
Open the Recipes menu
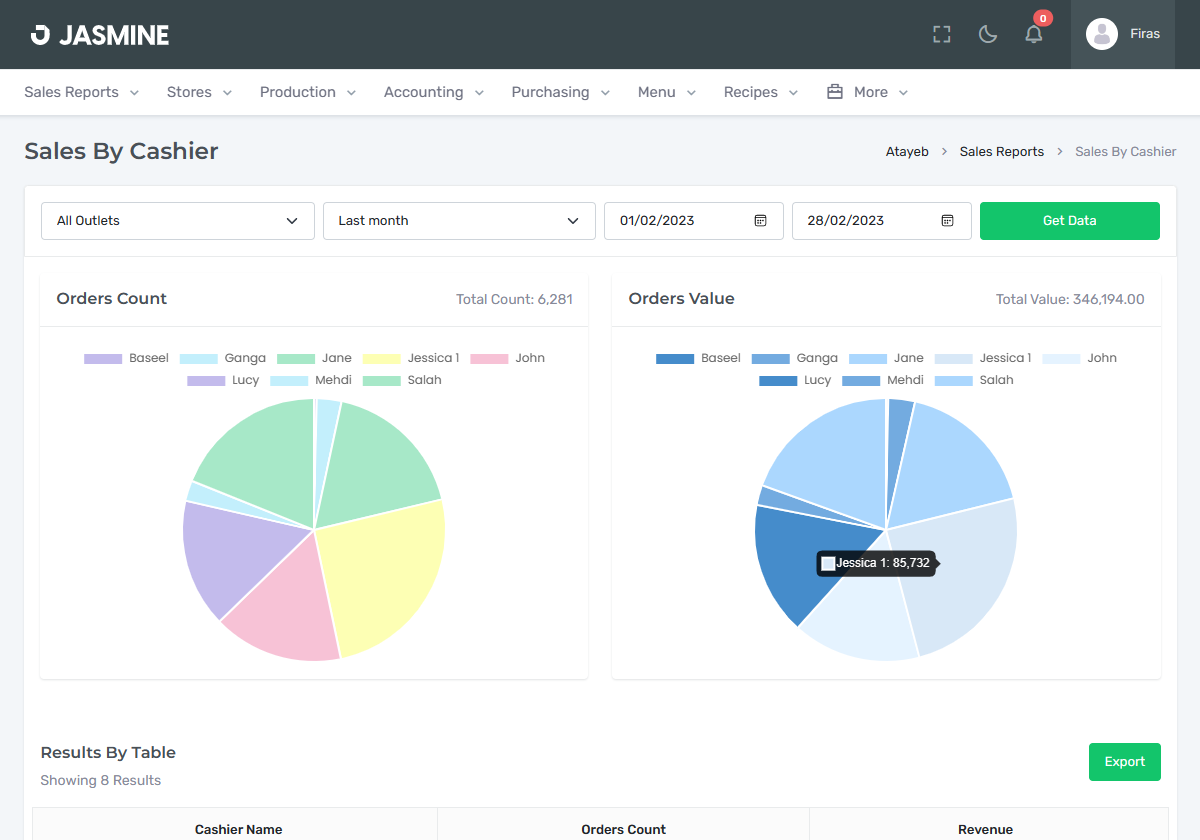click(760, 92)
